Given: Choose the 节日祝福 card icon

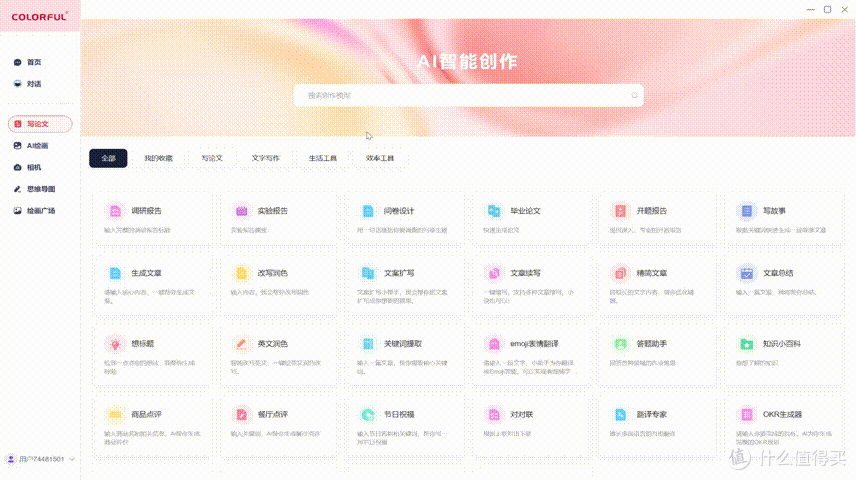Looking at the screenshot, I should pyautogui.click(x=368, y=415).
